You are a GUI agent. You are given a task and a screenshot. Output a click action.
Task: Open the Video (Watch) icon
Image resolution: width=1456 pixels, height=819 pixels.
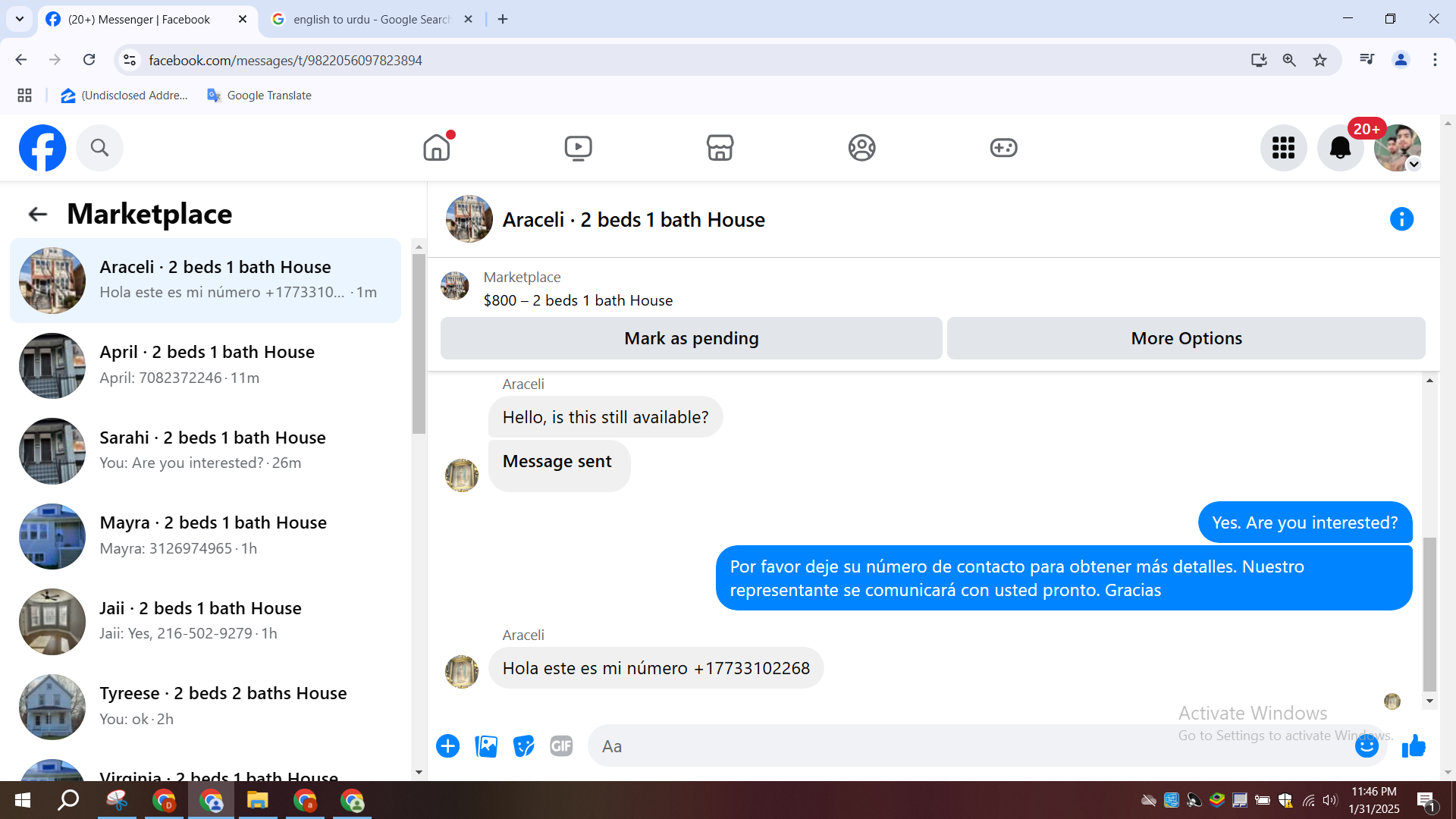579,147
